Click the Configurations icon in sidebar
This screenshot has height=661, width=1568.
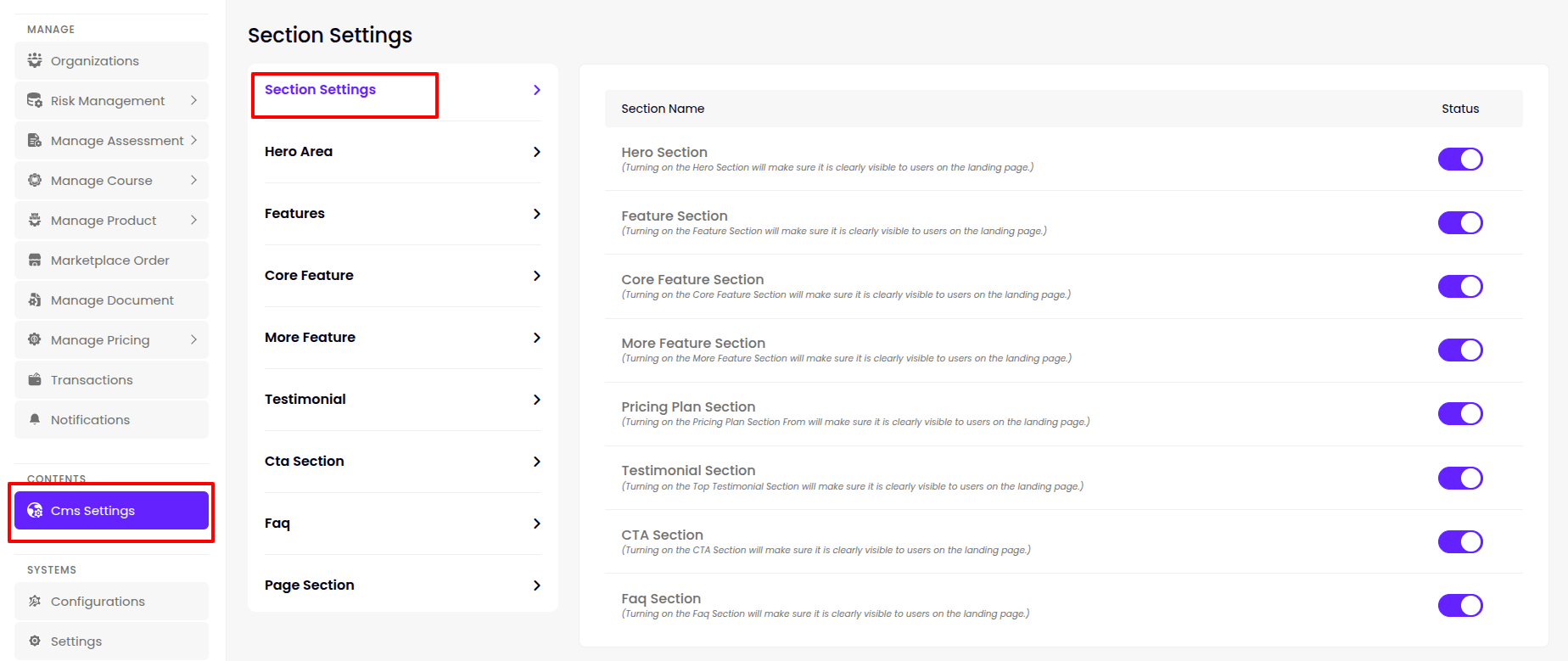35,601
